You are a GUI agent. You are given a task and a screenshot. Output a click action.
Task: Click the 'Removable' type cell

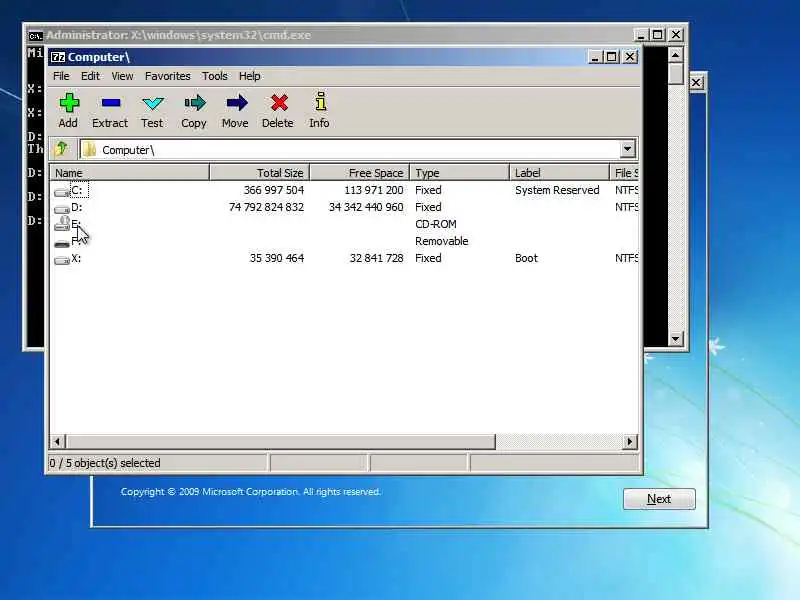(442, 241)
